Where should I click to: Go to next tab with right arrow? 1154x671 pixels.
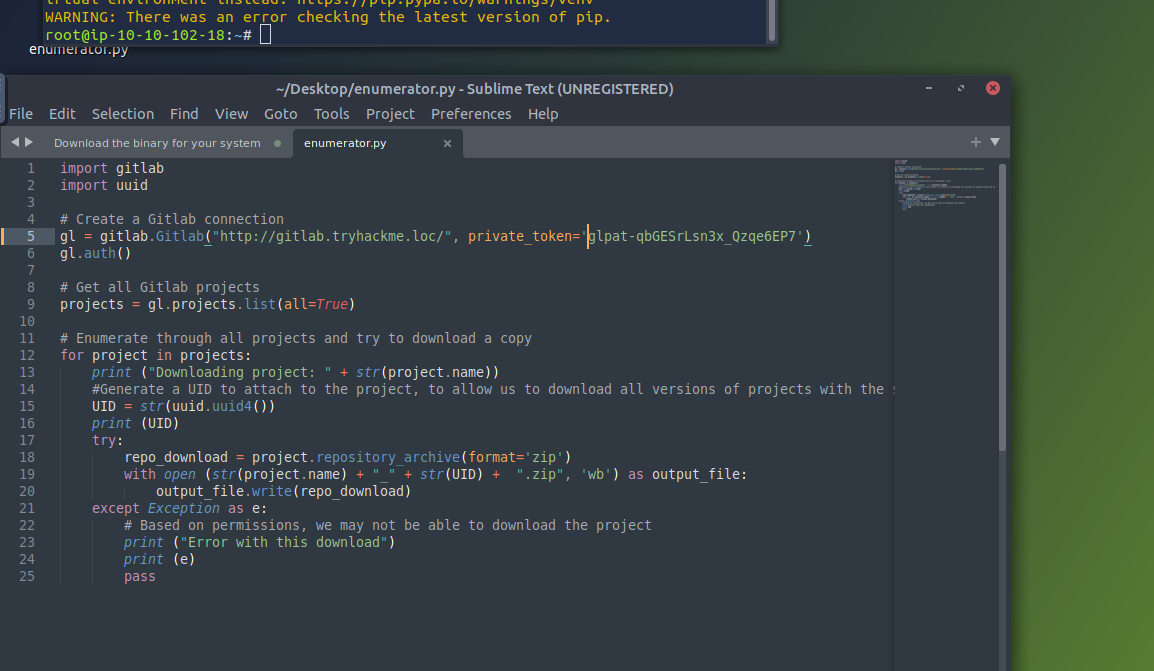[x=29, y=142]
